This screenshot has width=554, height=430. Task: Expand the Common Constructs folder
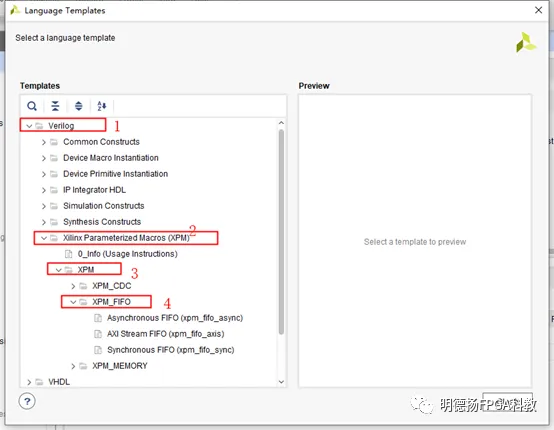(43, 142)
